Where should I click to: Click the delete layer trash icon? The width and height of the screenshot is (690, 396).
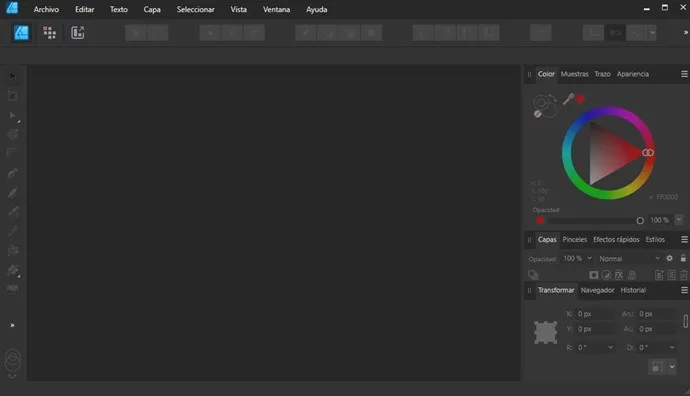coord(683,275)
